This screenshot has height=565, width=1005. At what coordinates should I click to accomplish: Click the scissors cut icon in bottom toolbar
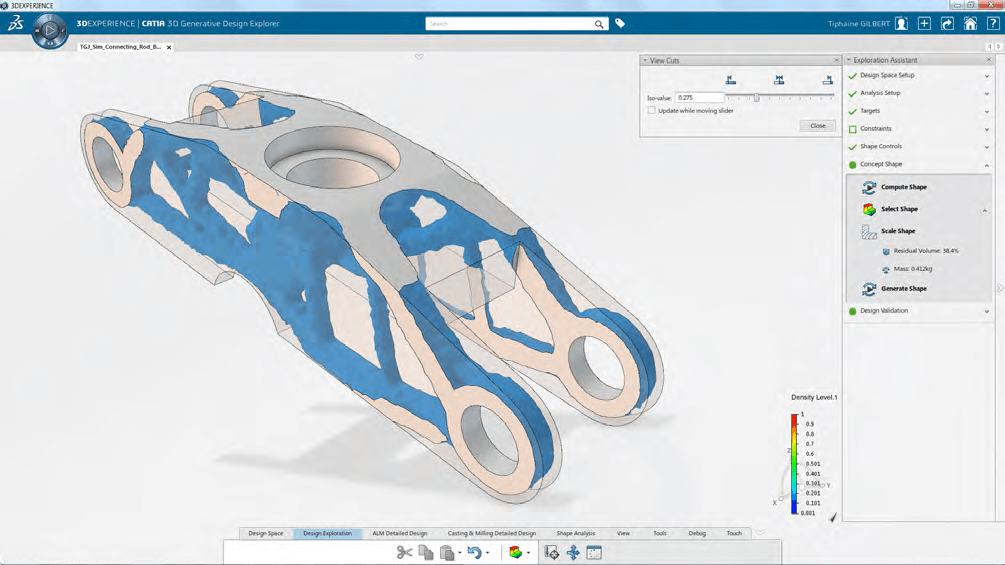point(404,552)
